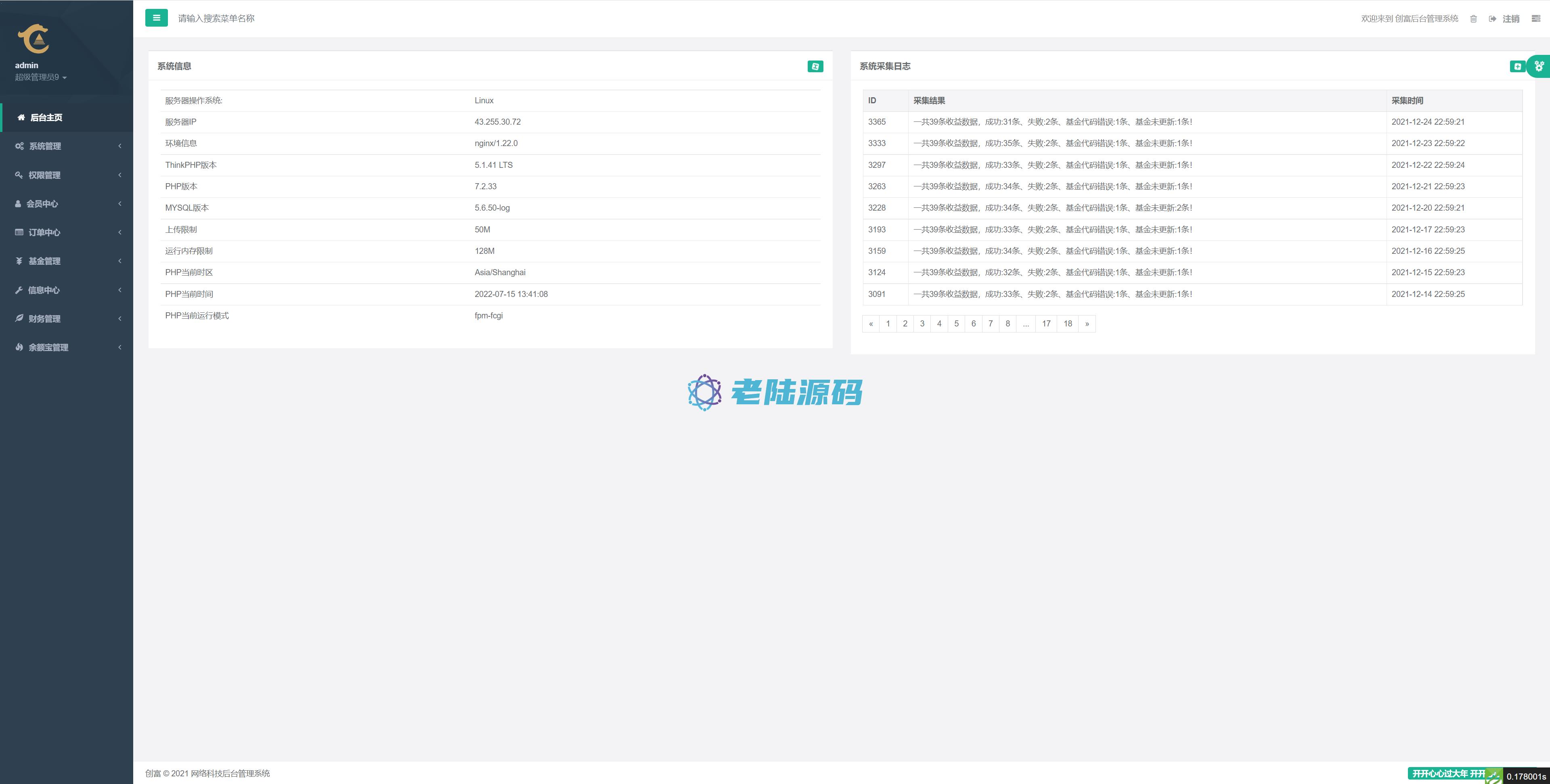Expand the 权限管理 menu
Viewport: 1550px width, 784px height.
(44, 175)
